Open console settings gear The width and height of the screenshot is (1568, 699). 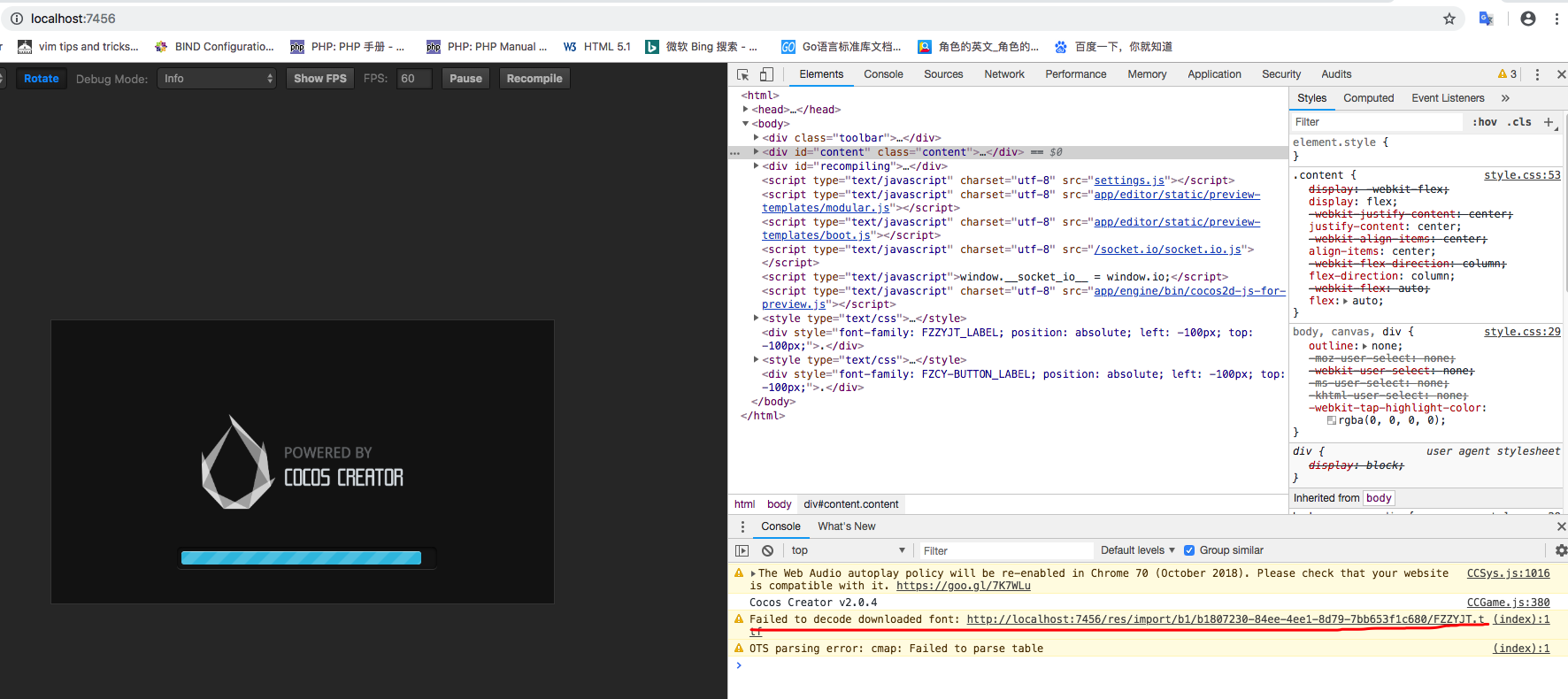[1561, 550]
